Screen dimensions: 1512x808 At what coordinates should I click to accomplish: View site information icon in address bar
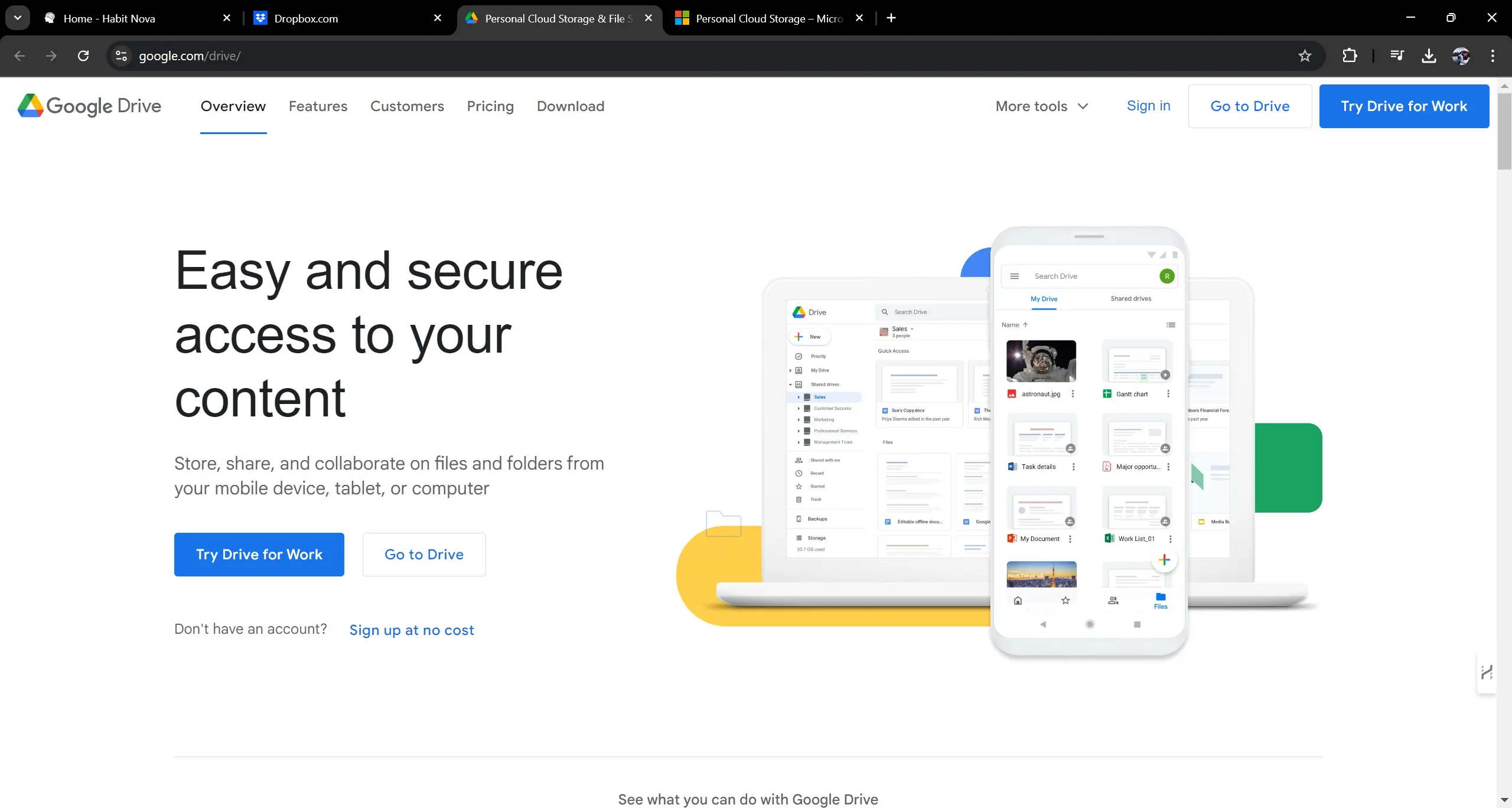point(121,56)
